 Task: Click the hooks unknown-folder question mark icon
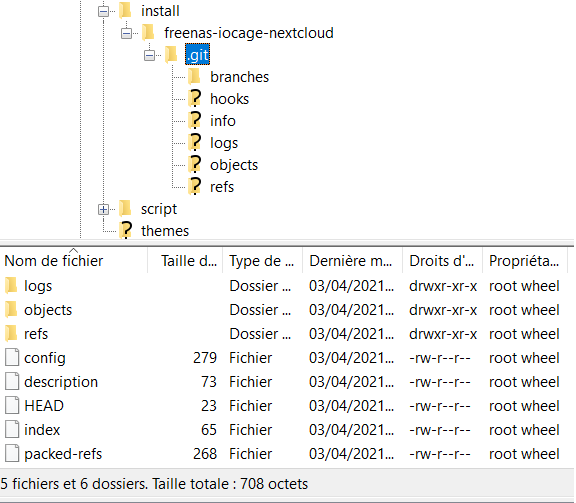click(195, 98)
